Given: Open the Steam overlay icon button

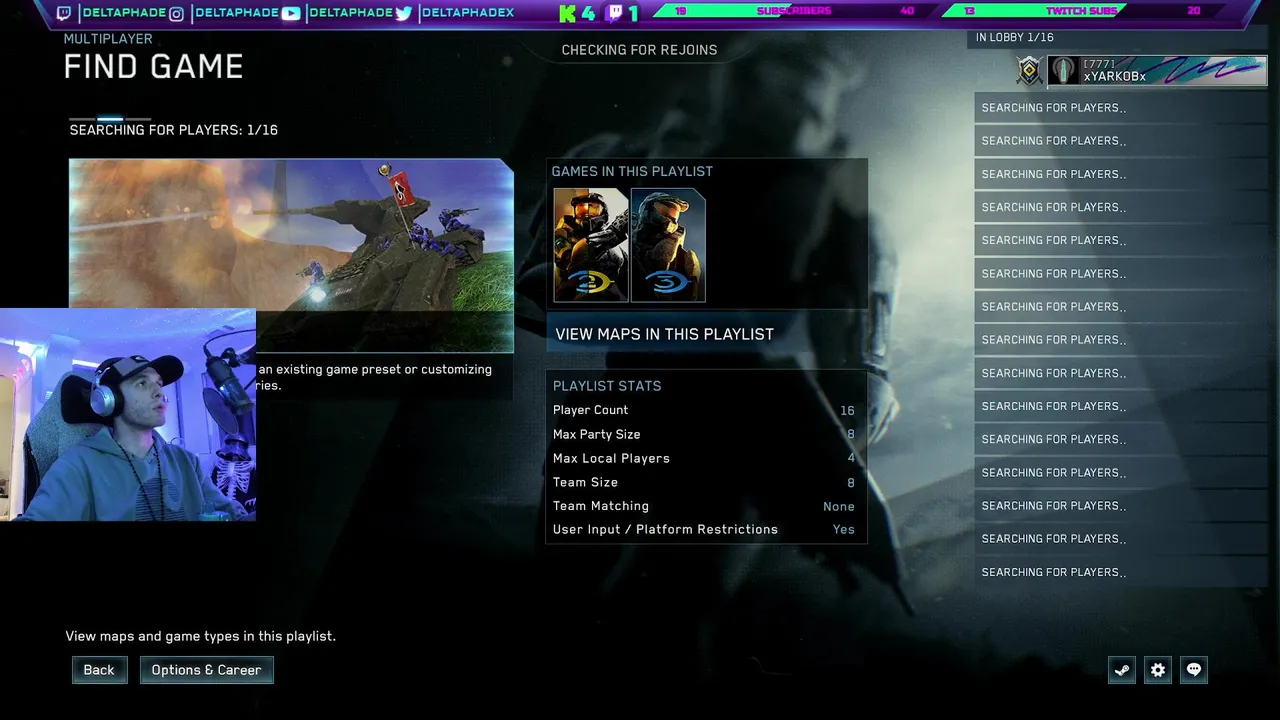Looking at the screenshot, I should tap(1122, 670).
